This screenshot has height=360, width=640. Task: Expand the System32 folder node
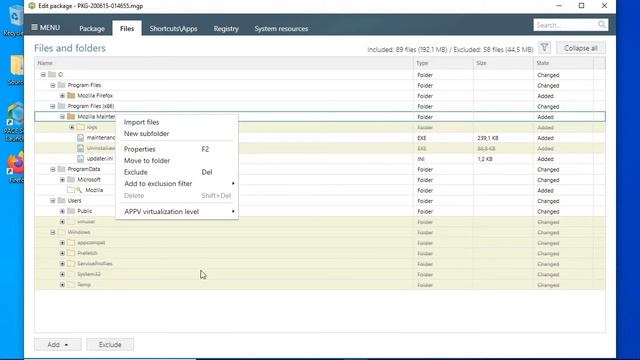62,274
